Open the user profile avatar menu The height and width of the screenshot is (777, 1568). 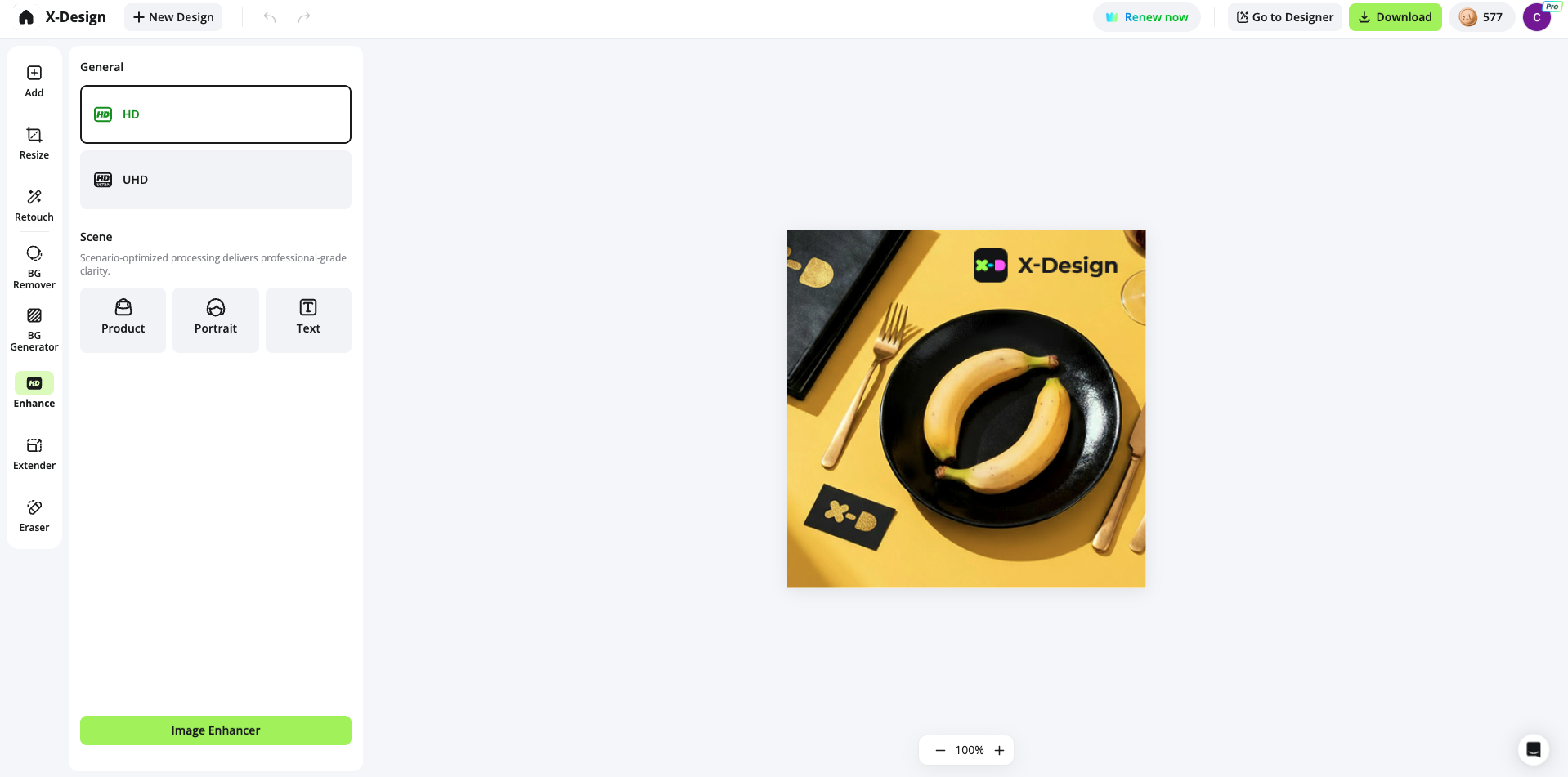pyautogui.click(x=1536, y=17)
